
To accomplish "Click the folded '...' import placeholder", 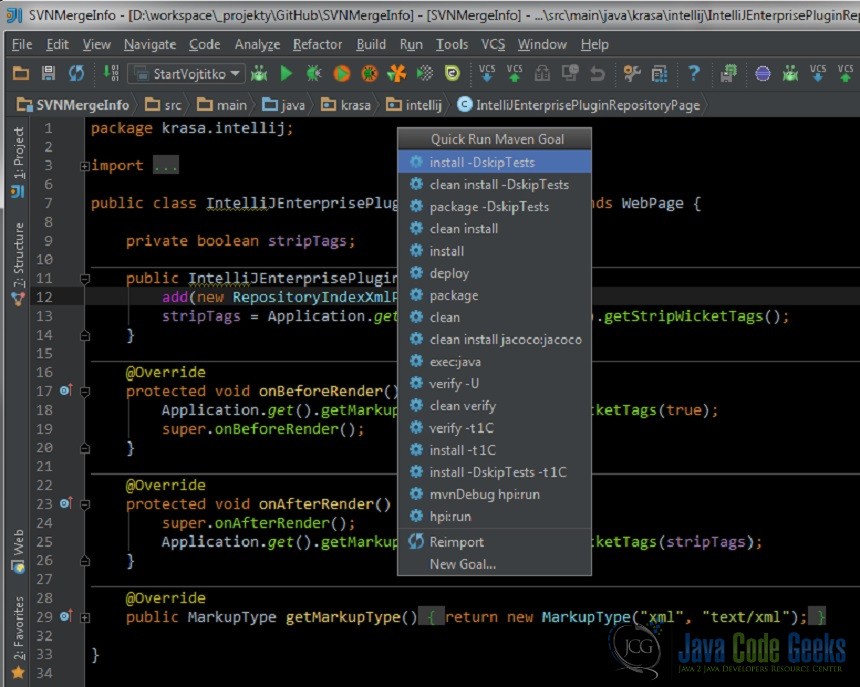I will tap(166, 166).
